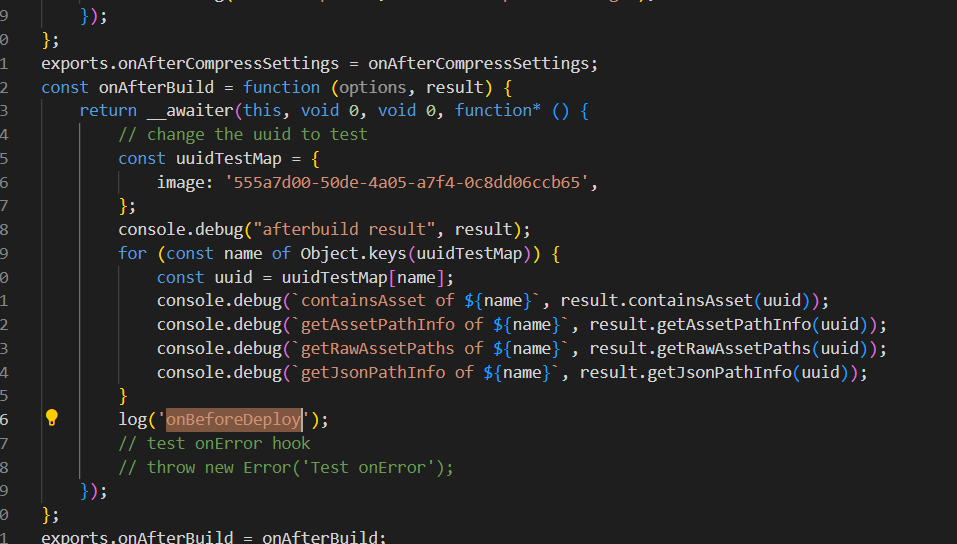
Task: Click '__awaiter' in the return line
Action: 190,111
